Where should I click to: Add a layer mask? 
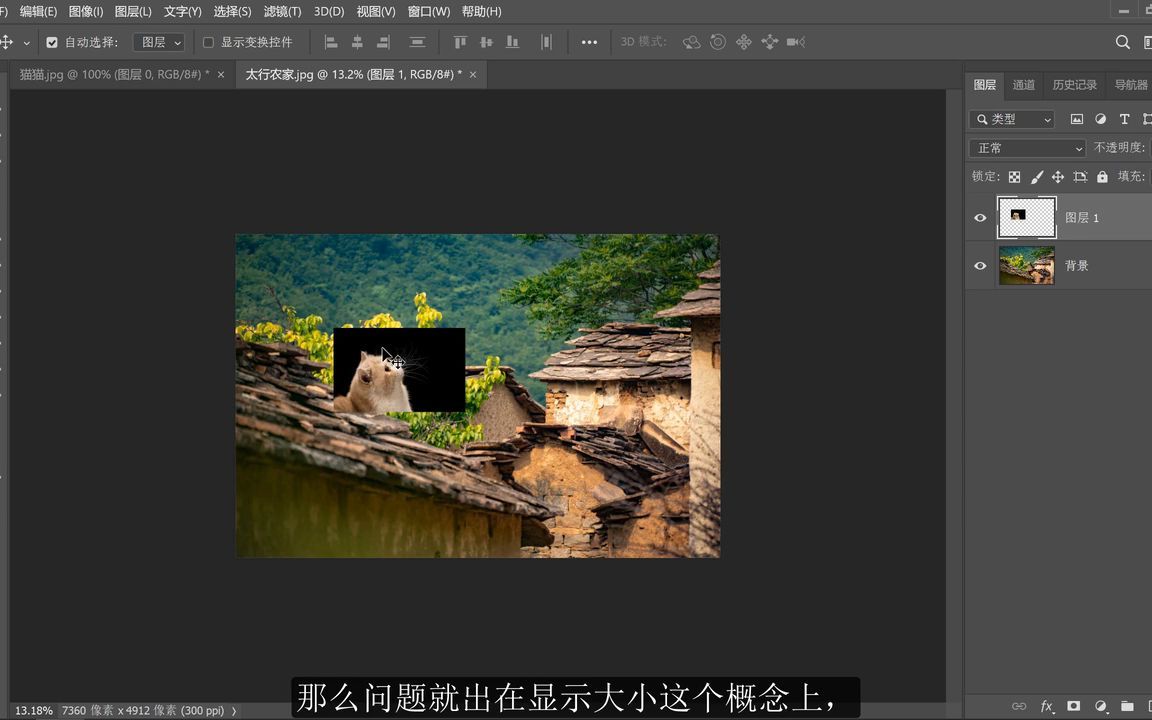(1073, 706)
